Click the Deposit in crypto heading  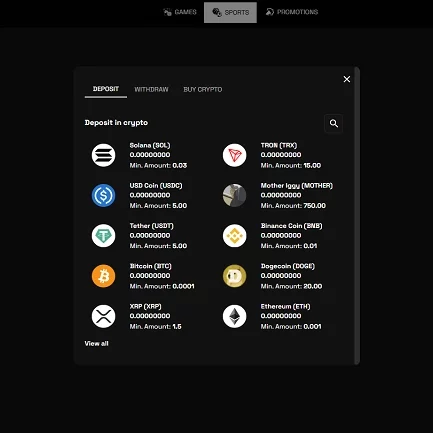[x=116, y=123]
